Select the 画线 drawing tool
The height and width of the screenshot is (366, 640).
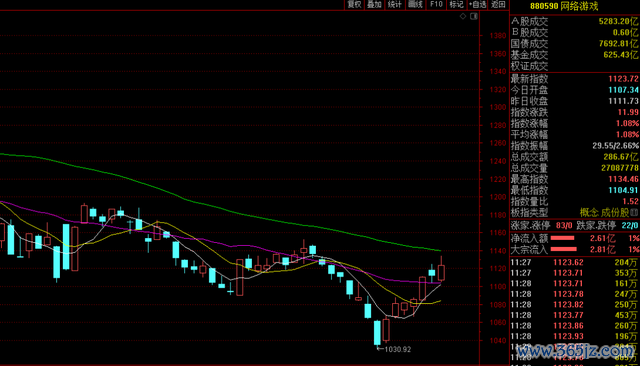416,4
